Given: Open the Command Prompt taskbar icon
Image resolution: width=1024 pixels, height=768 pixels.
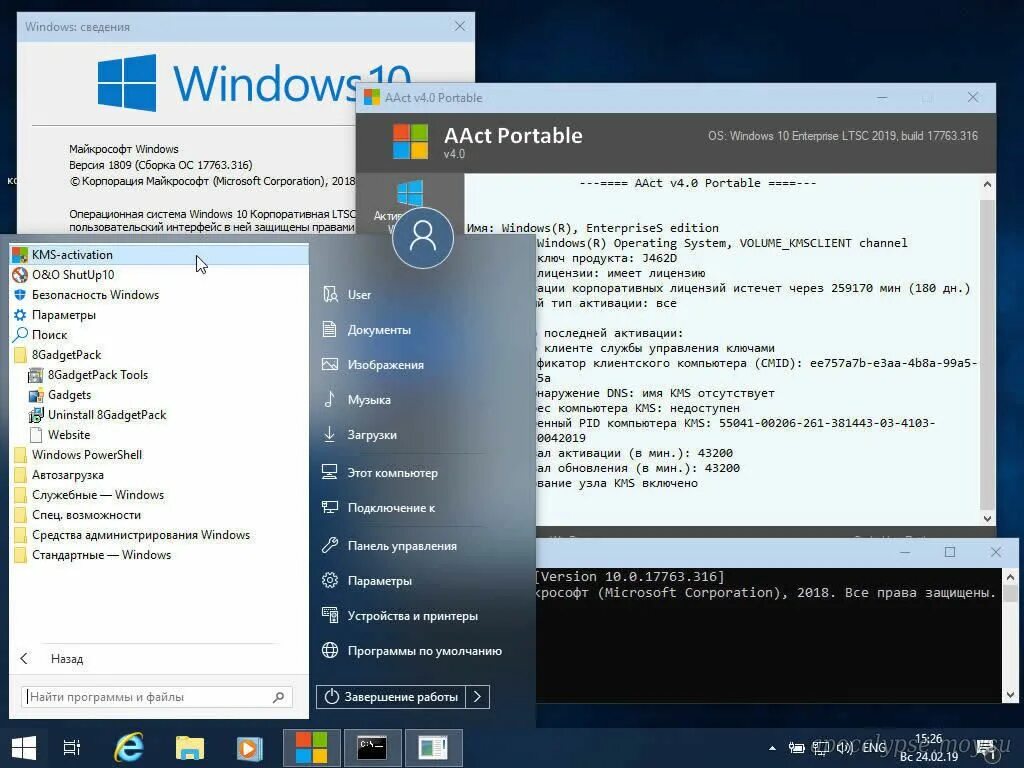Looking at the screenshot, I should click(x=371, y=747).
